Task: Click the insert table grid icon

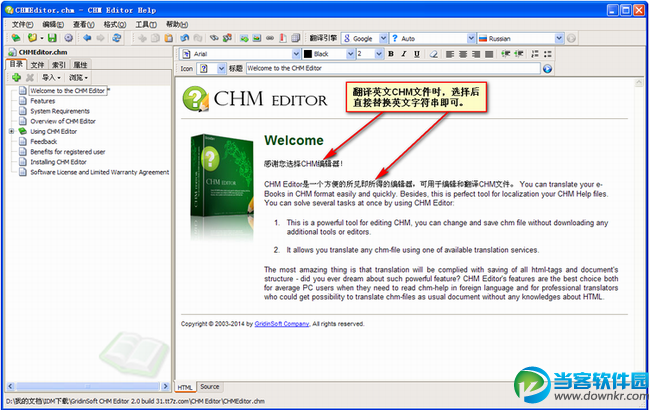Action: 296,38
